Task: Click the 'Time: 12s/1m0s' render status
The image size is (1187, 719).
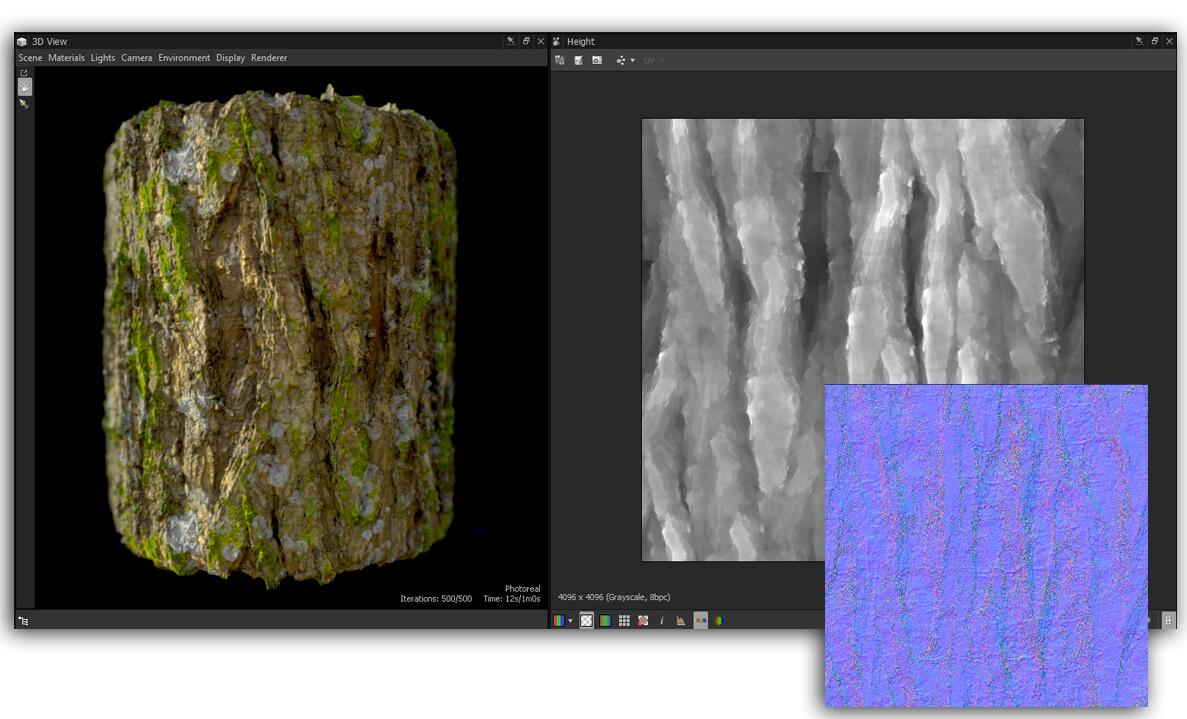Action: click(x=512, y=599)
